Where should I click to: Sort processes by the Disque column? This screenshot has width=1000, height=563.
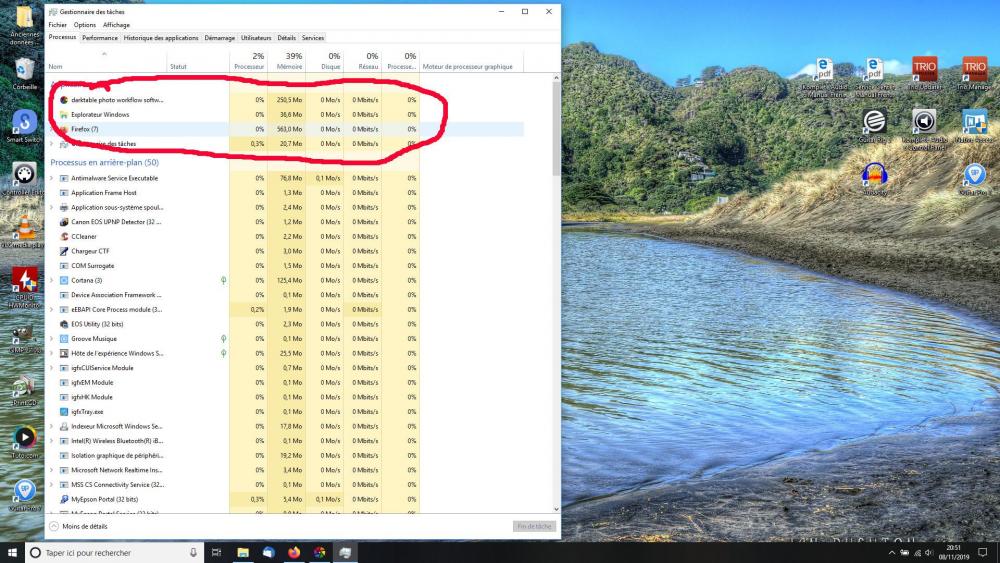click(x=325, y=61)
